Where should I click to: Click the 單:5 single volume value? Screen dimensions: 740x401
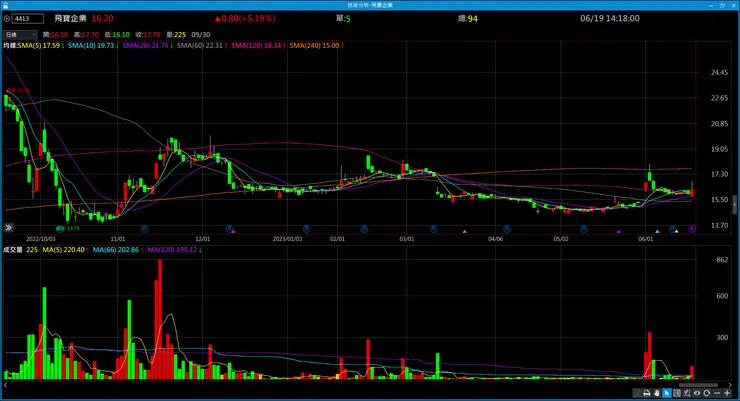(x=343, y=18)
